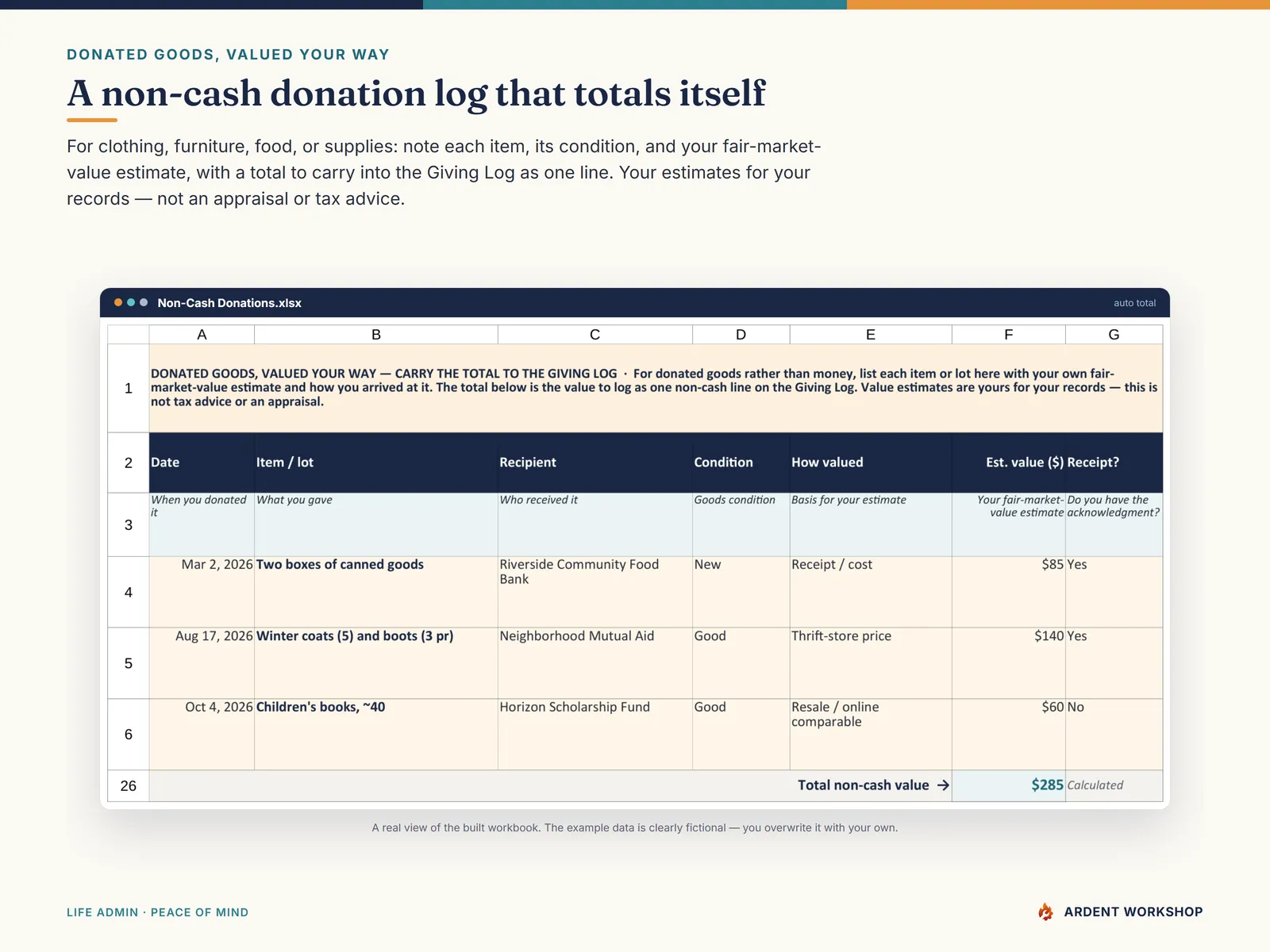Select column A header

coord(202,335)
